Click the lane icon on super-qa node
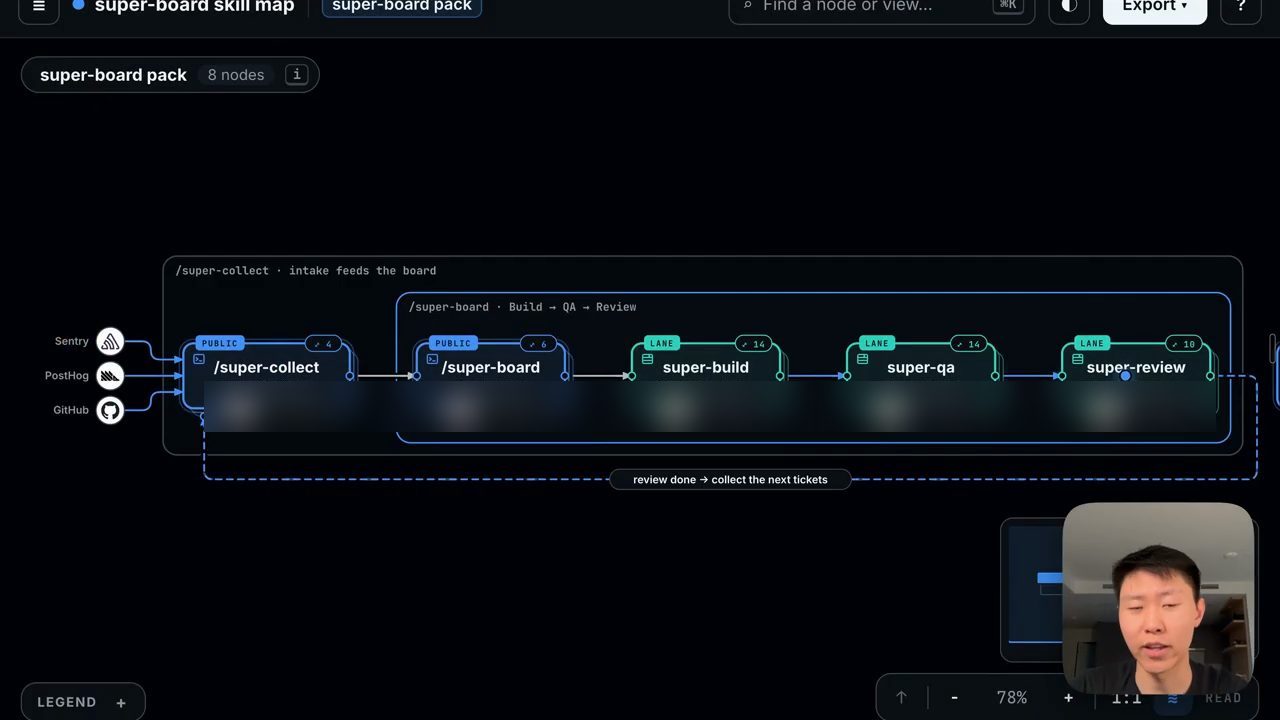1280x720 pixels. pos(862,359)
